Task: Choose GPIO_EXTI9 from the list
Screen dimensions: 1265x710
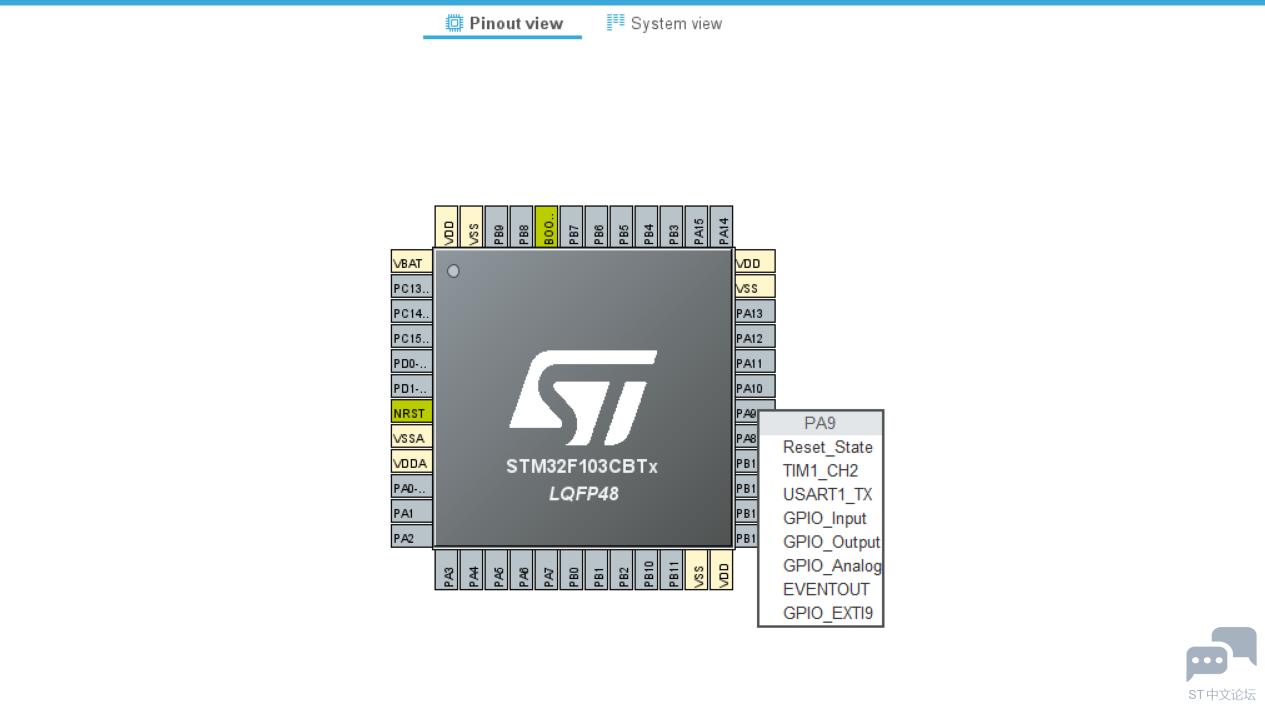Action: [x=827, y=614]
